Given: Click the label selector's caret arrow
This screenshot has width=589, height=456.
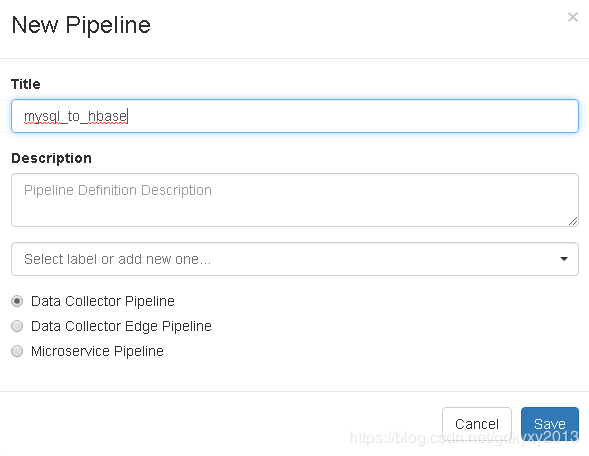Looking at the screenshot, I should [x=563, y=259].
